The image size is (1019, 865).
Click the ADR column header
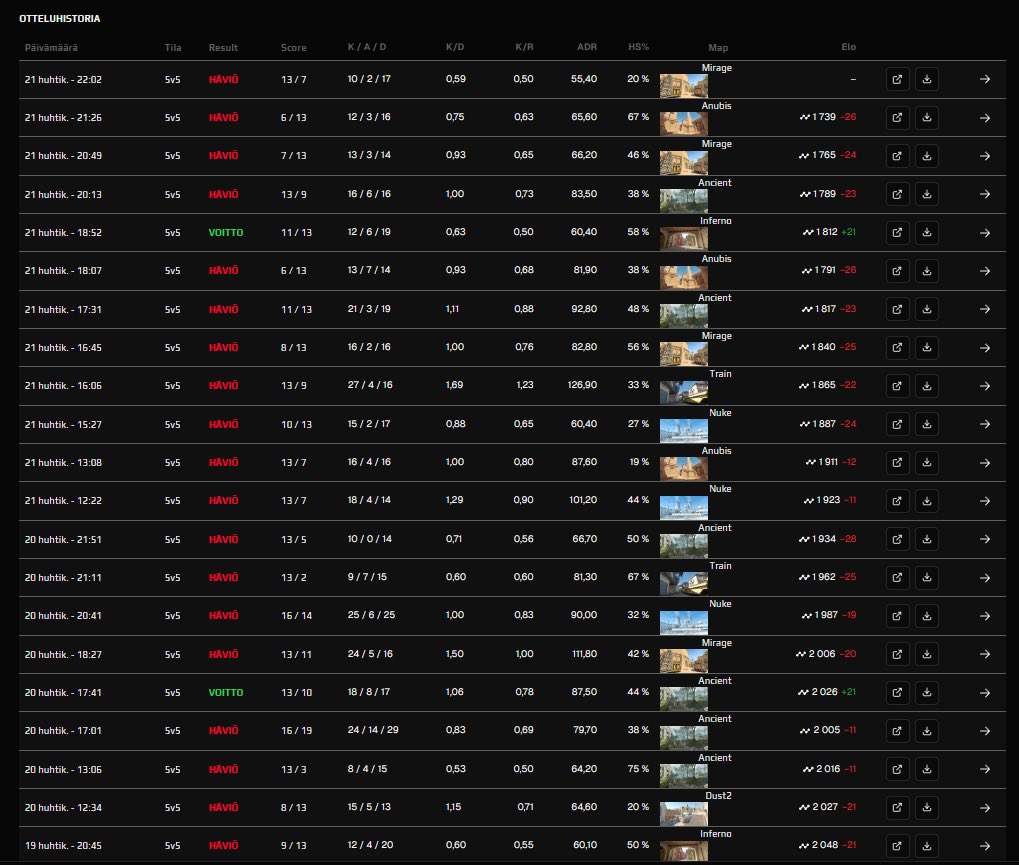pyautogui.click(x=587, y=47)
